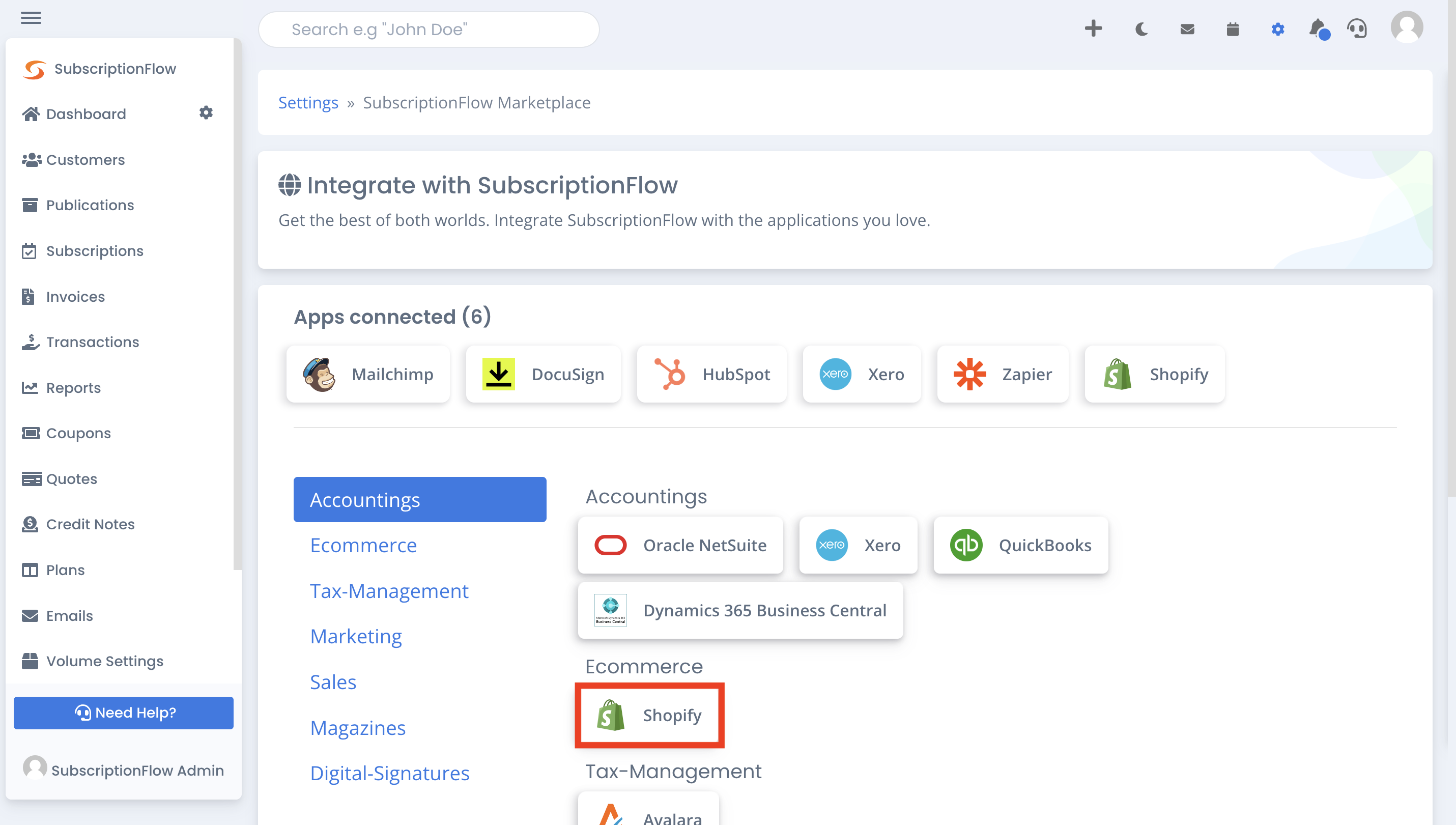Open connected Xero app card
The image size is (1456, 825).
tap(862, 375)
